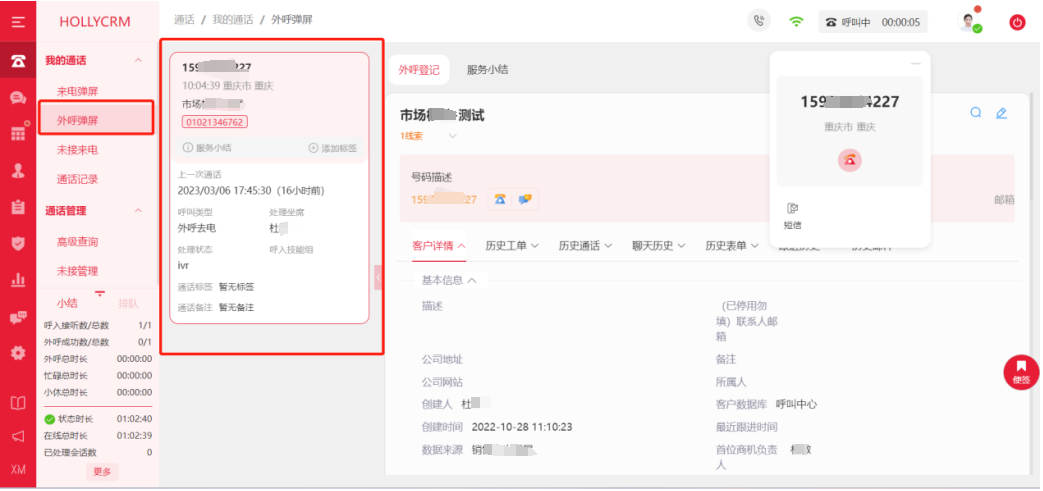Image resolution: width=1043 pixels, height=491 pixels.
Task: Click the blue search icon in customer panel
Action: (x=976, y=112)
